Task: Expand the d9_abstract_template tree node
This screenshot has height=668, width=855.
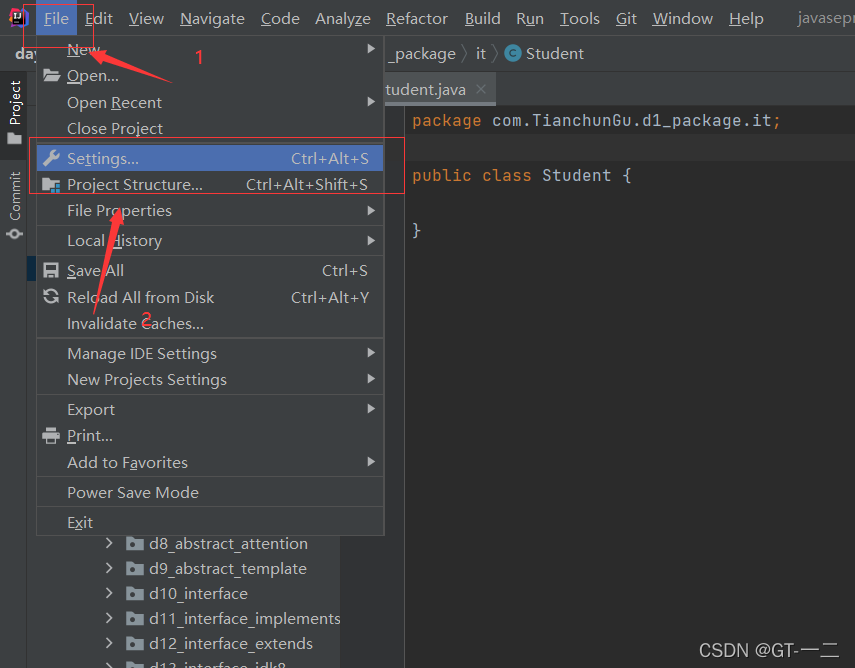Action: click(x=109, y=568)
